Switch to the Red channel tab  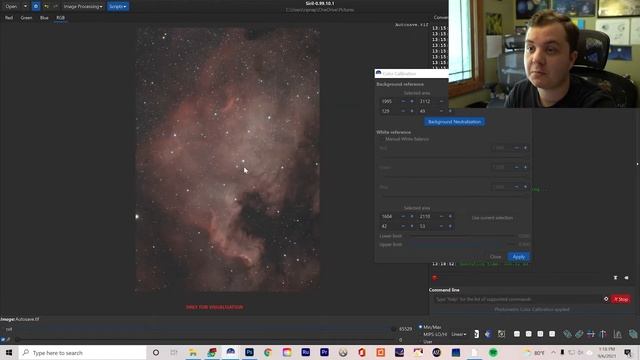9,18
